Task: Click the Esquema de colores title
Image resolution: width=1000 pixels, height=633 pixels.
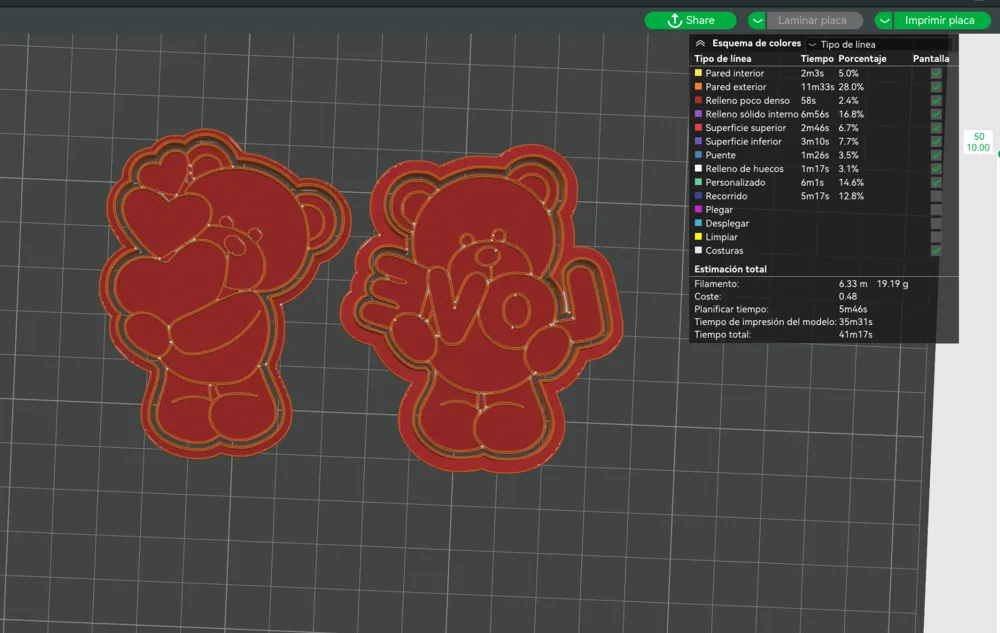Action: click(x=756, y=43)
